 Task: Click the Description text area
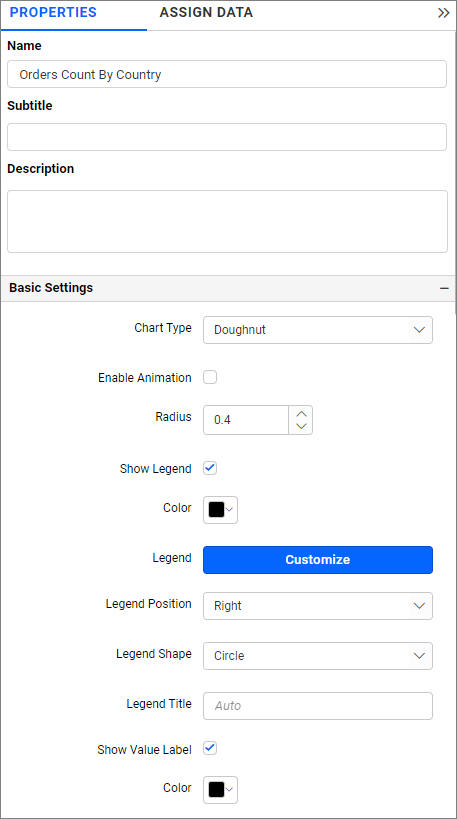coord(227,221)
